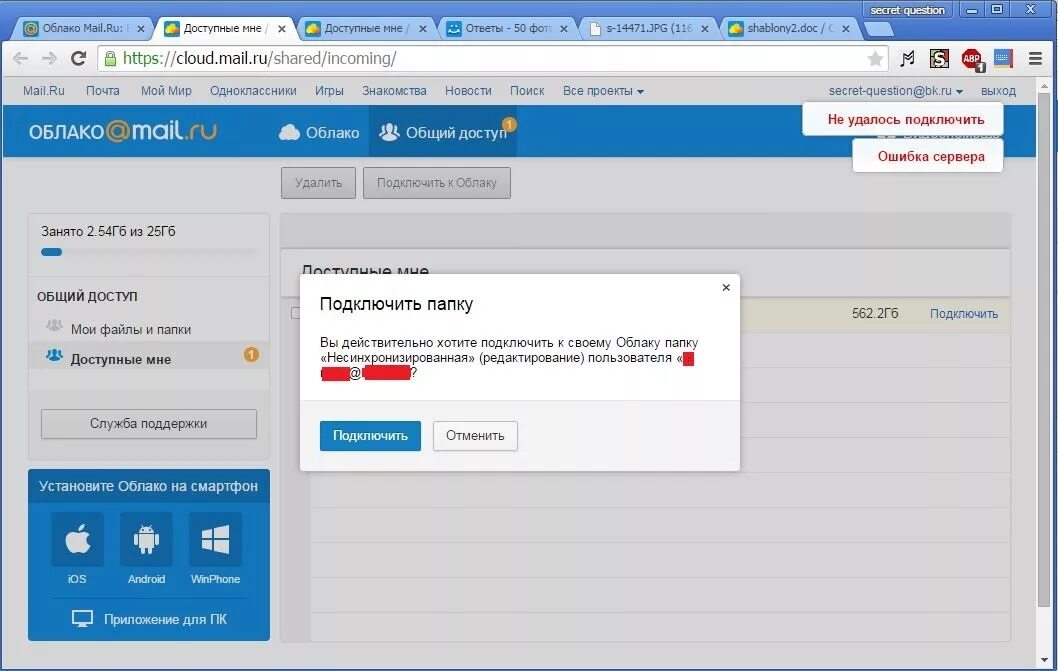The image size is (1058, 671).
Task: Open the Новости link
Action: 468,91
